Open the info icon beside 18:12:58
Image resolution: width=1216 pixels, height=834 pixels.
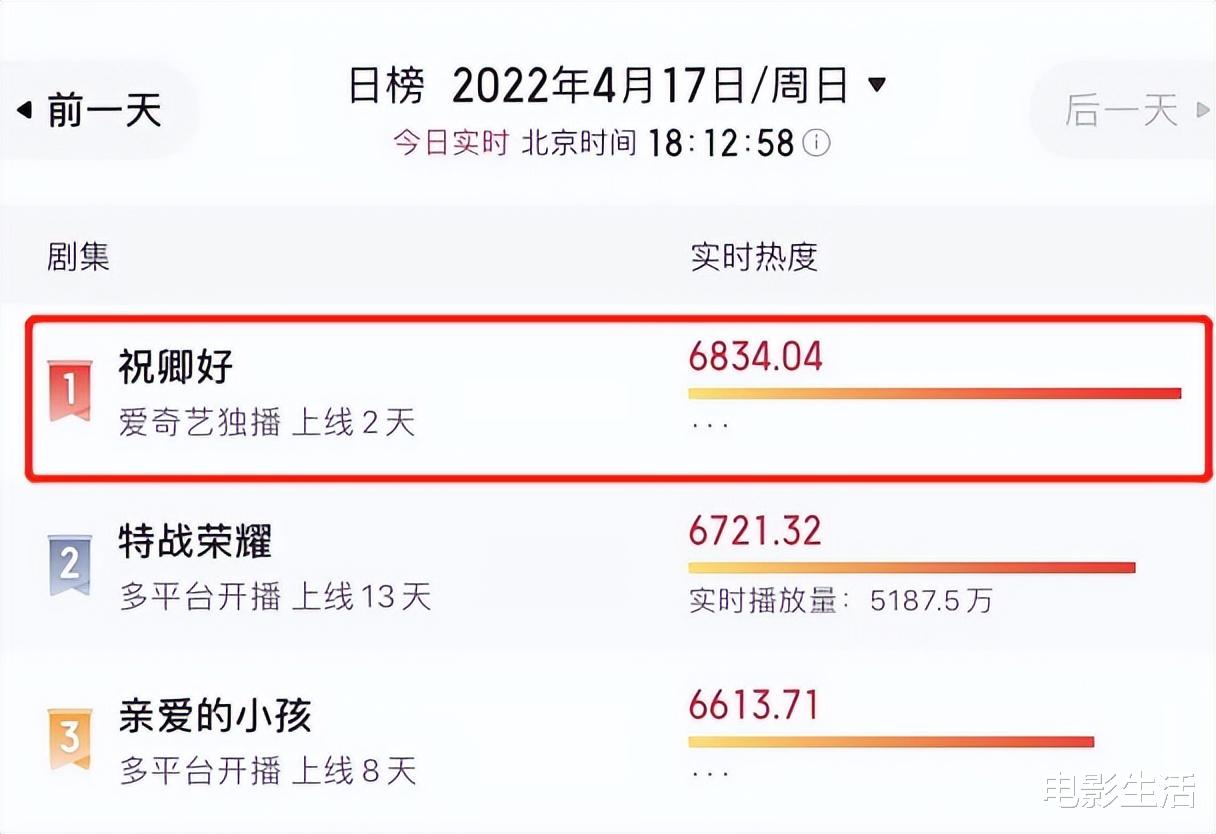pyautogui.click(x=817, y=143)
